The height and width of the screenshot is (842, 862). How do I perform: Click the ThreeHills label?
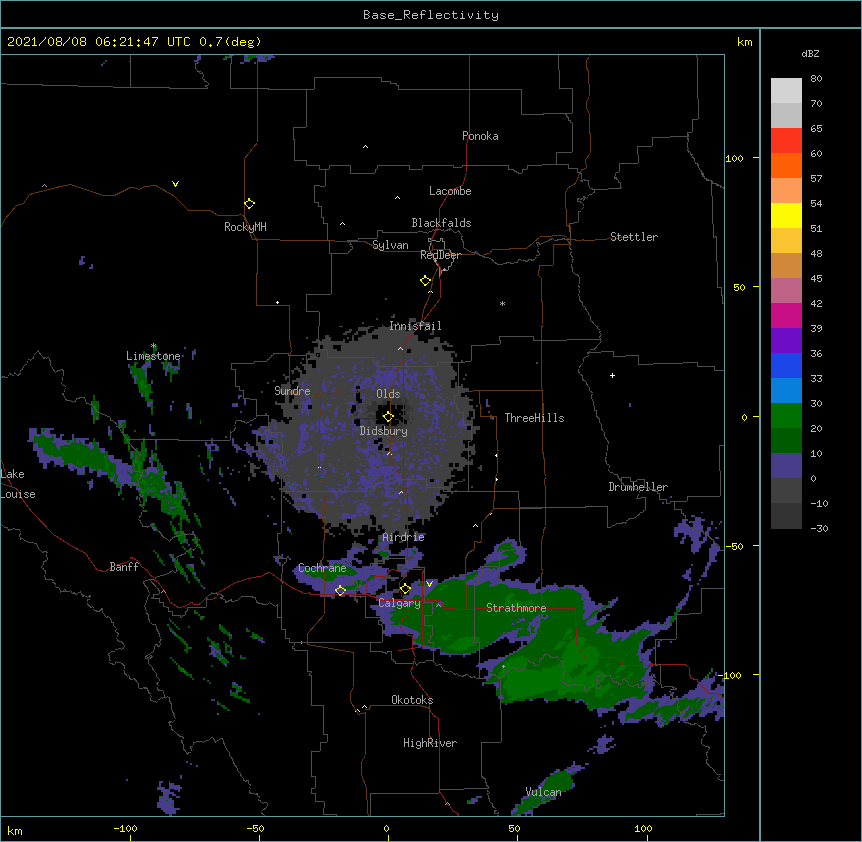pyautogui.click(x=534, y=418)
